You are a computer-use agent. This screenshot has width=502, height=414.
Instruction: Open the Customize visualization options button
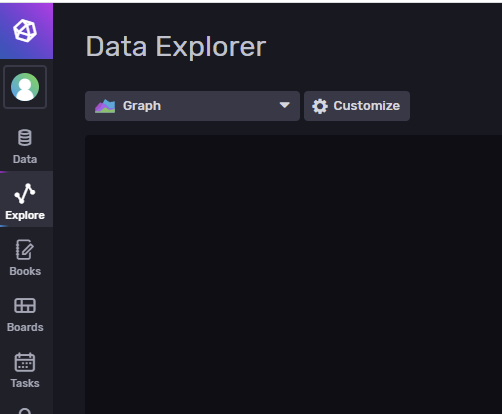coord(357,106)
